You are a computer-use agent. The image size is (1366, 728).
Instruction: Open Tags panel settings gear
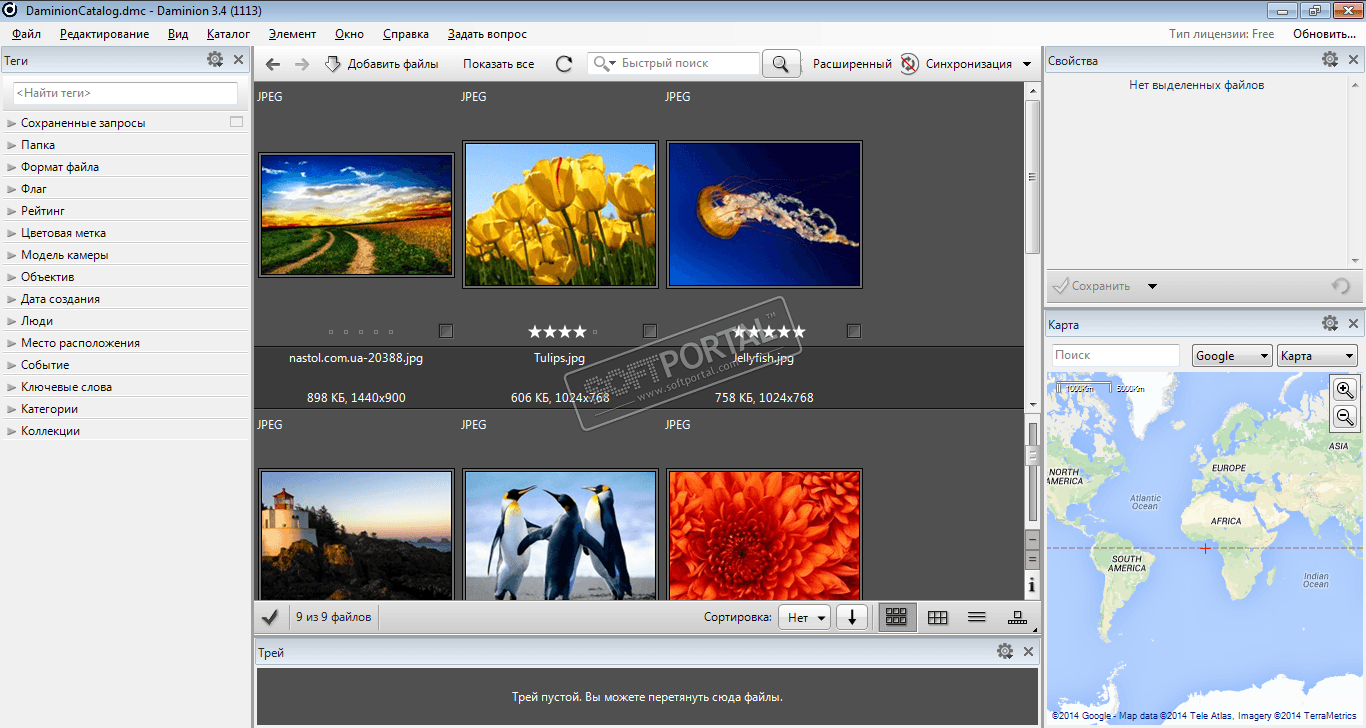215,60
